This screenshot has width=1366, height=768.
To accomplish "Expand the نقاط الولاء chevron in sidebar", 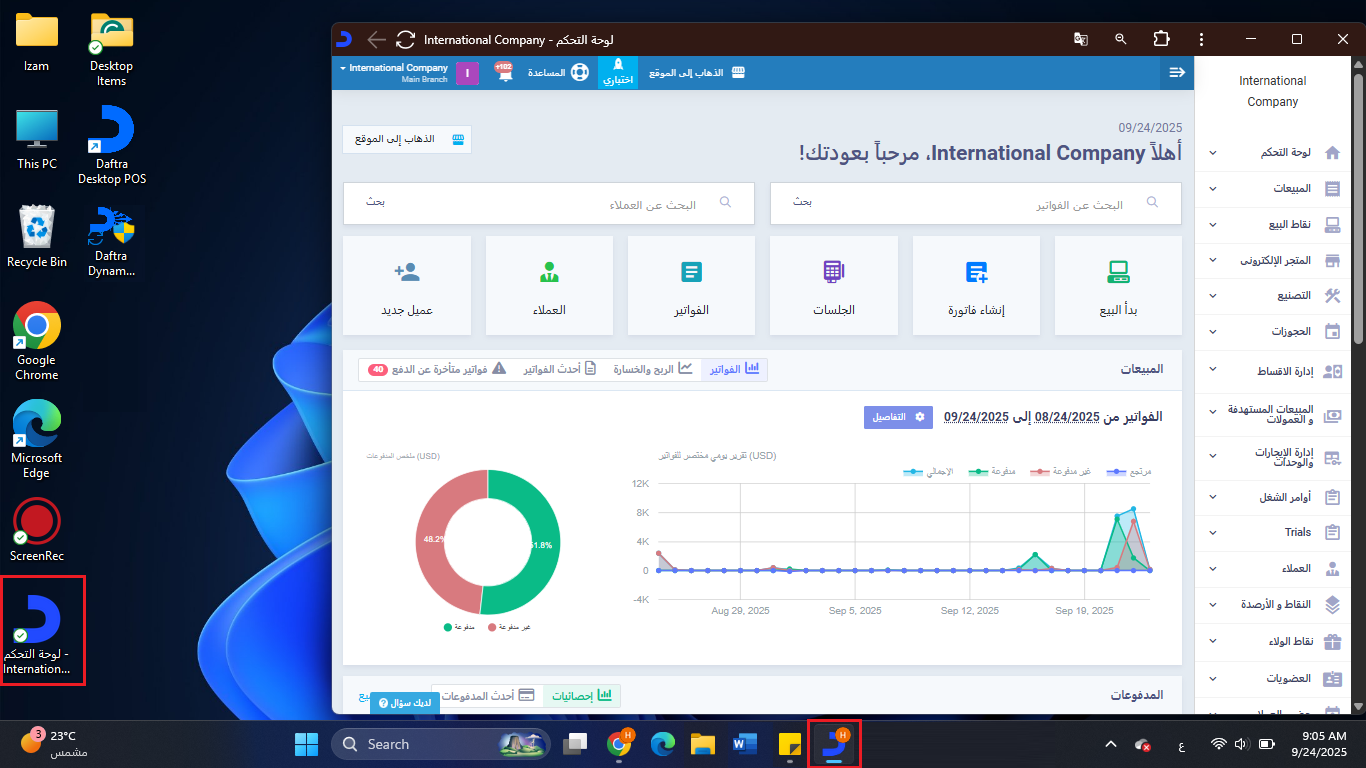I will pos(1213,641).
